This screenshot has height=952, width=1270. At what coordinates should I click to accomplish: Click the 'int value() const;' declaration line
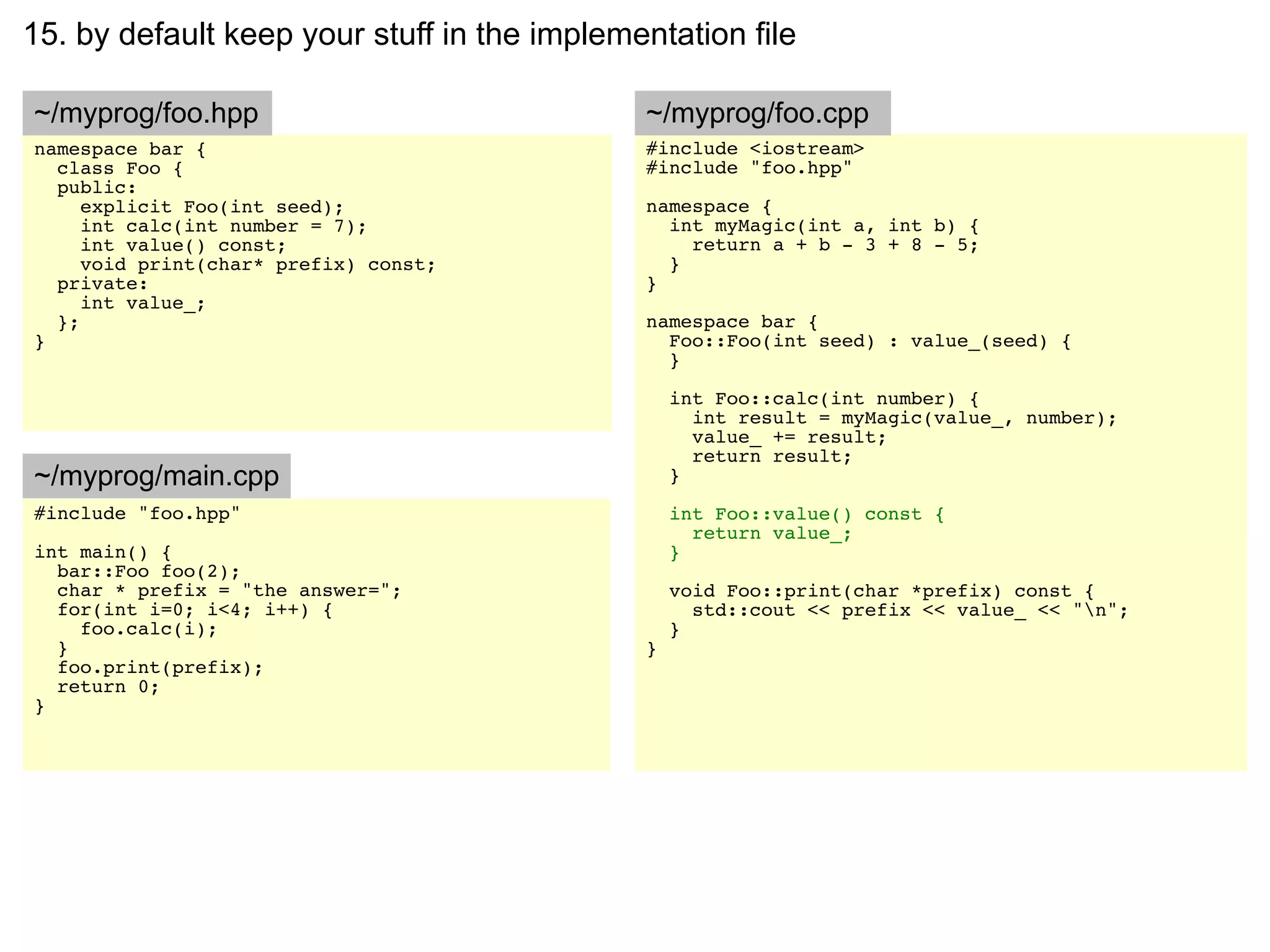tap(183, 246)
